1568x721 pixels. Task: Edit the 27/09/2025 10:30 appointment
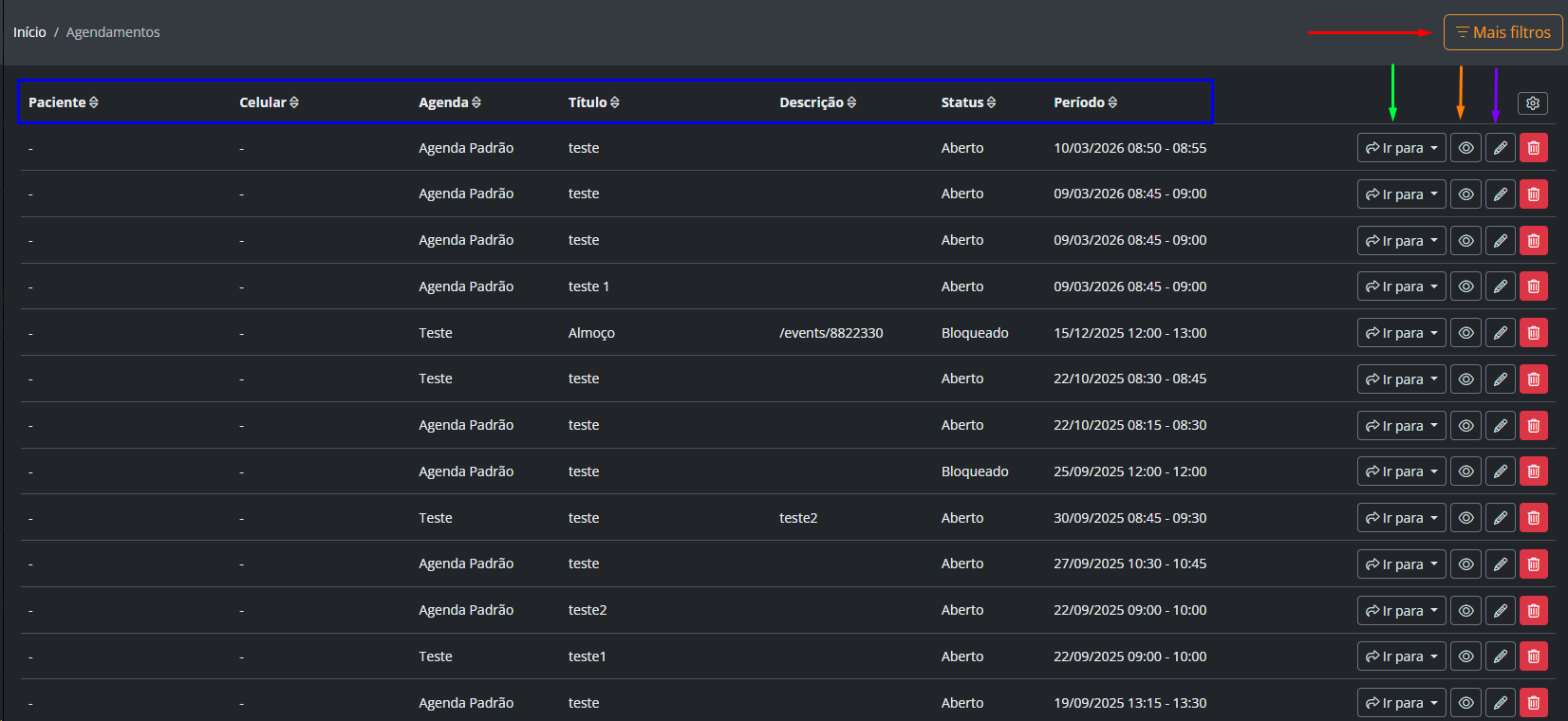click(x=1500, y=564)
